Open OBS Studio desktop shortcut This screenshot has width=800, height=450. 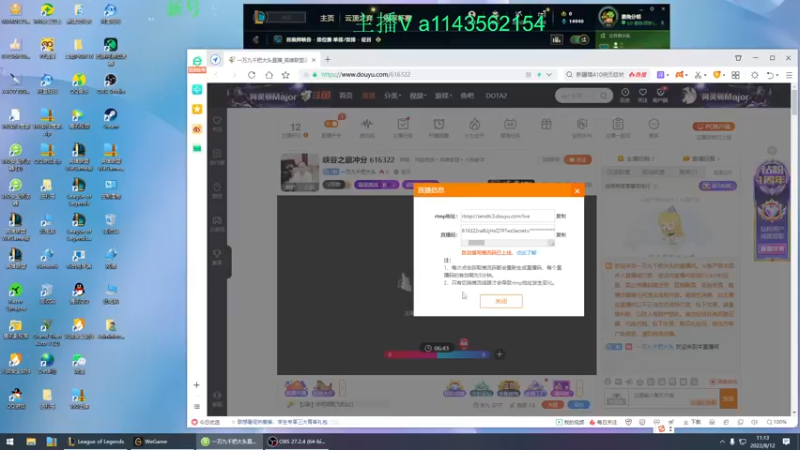pyautogui.click(x=110, y=83)
